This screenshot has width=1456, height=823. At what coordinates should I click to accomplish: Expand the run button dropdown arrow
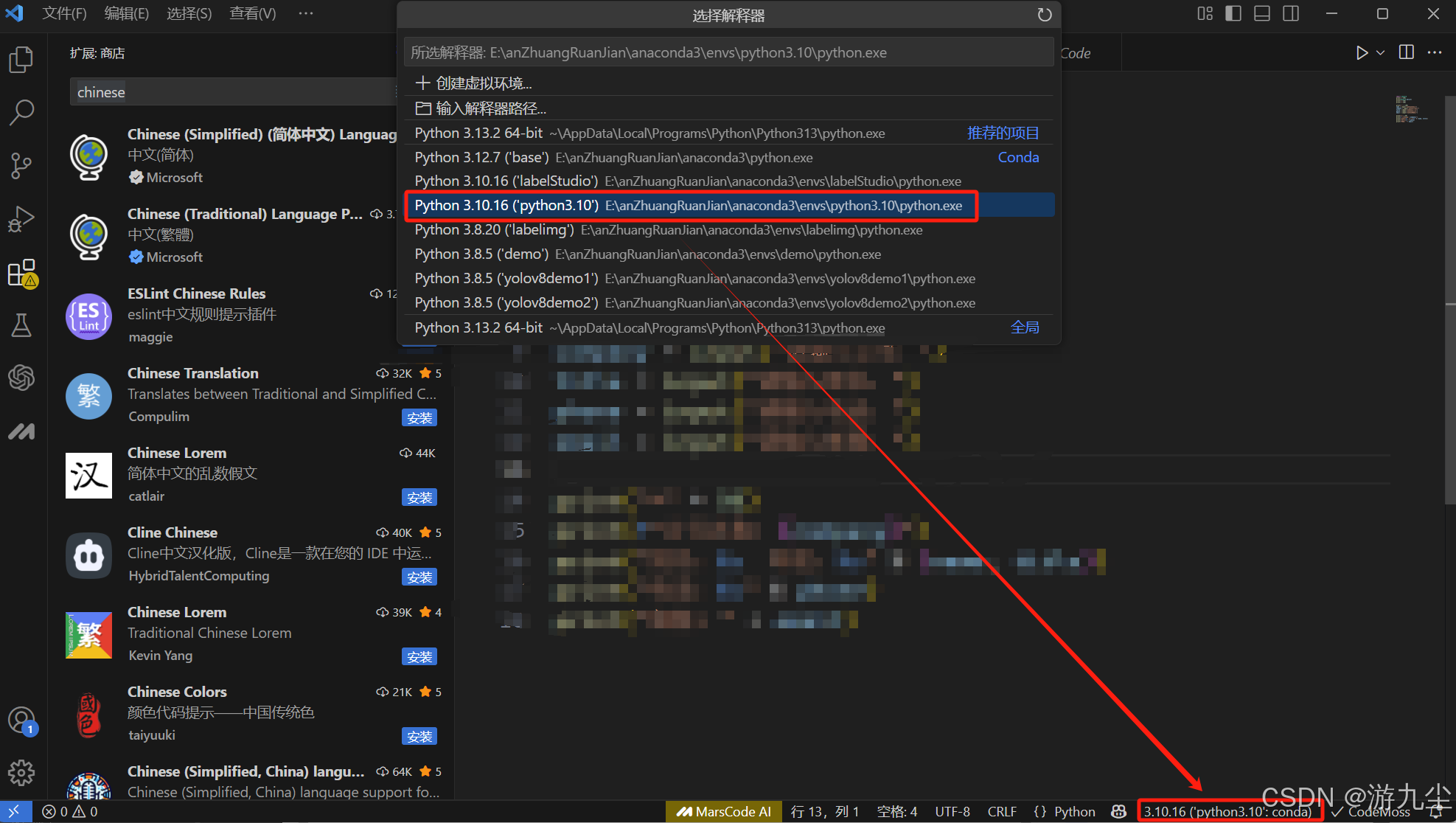[x=1381, y=53]
